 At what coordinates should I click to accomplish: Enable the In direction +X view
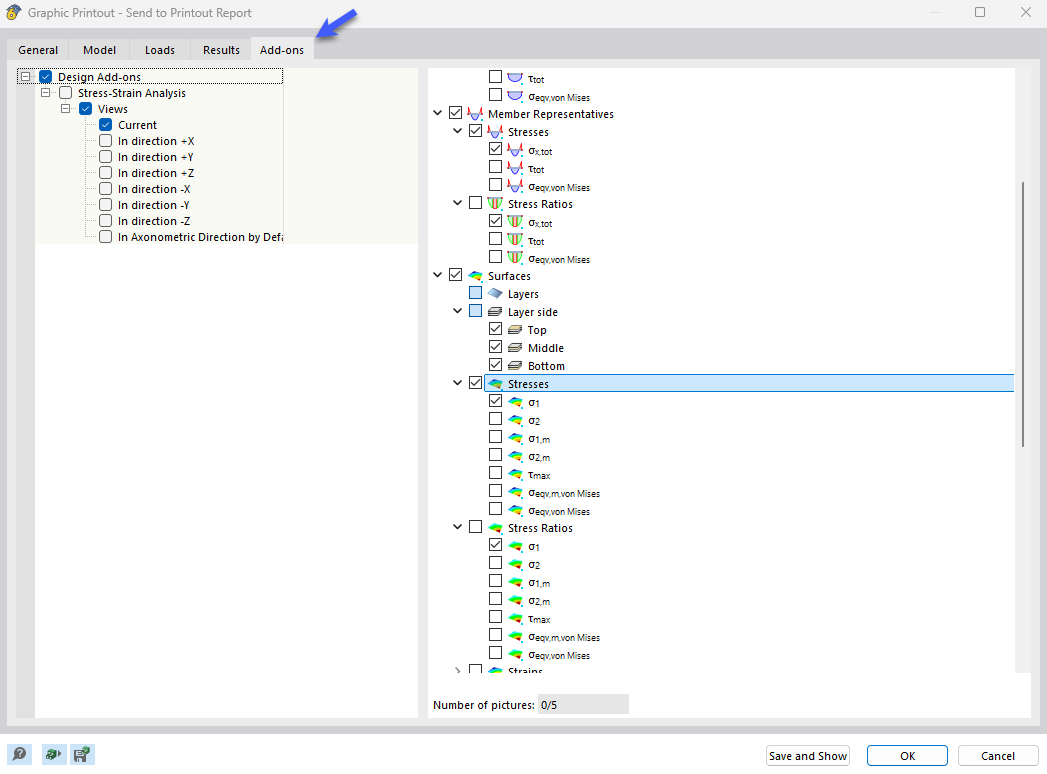(x=105, y=141)
